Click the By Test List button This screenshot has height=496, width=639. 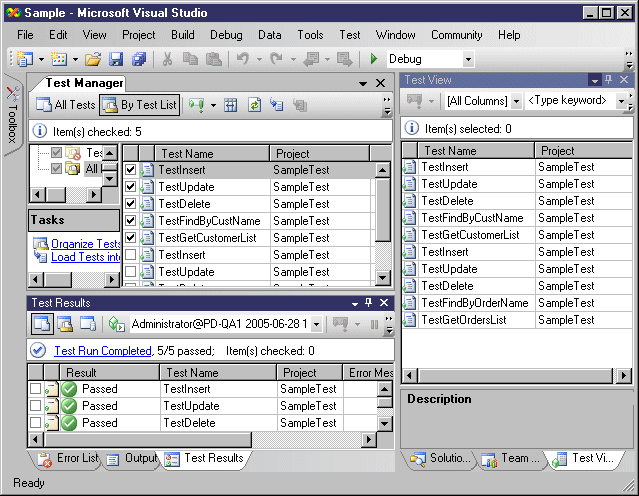coord(140,105)
